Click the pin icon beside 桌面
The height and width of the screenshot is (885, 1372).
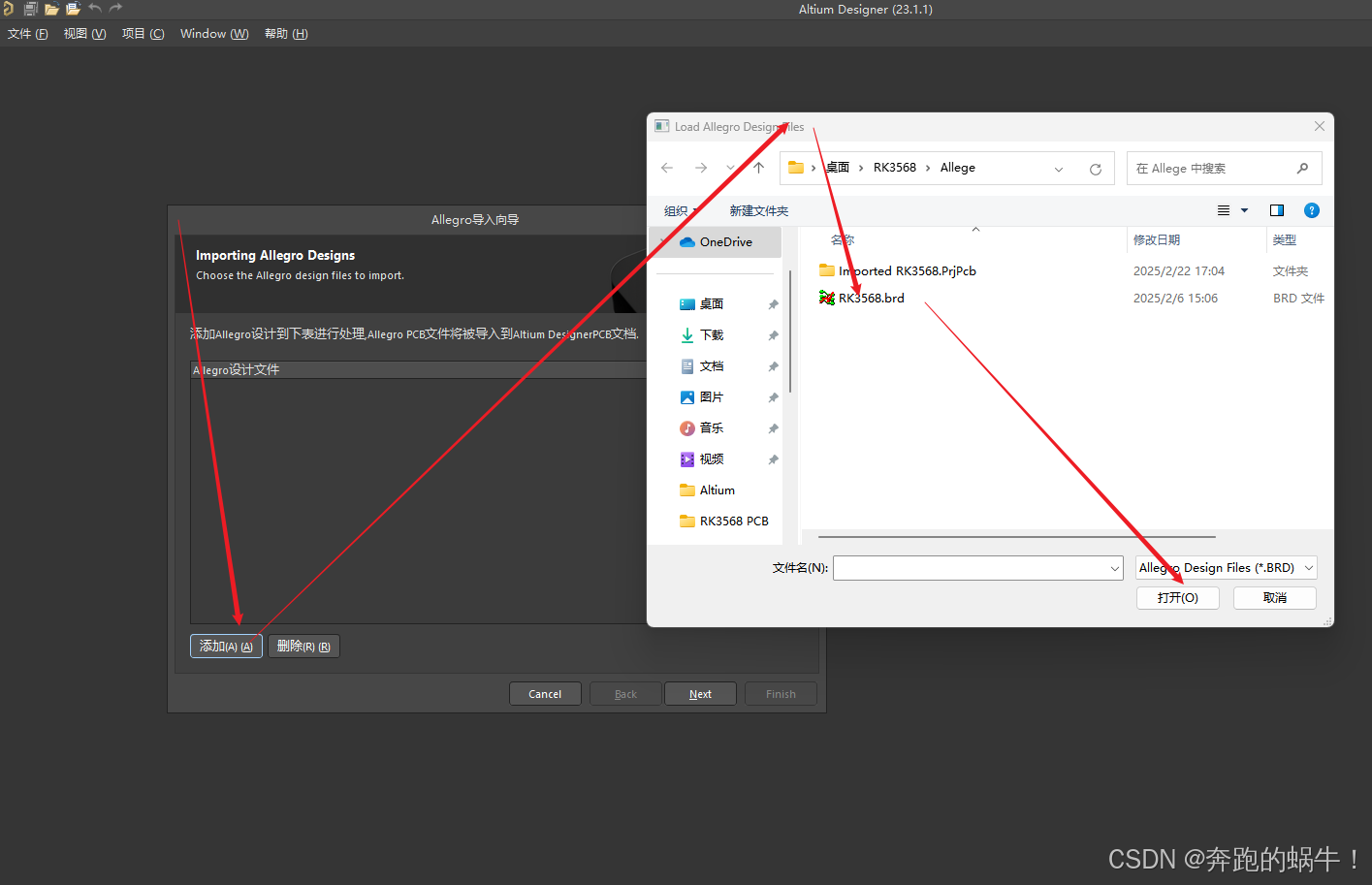click(773, 304)
